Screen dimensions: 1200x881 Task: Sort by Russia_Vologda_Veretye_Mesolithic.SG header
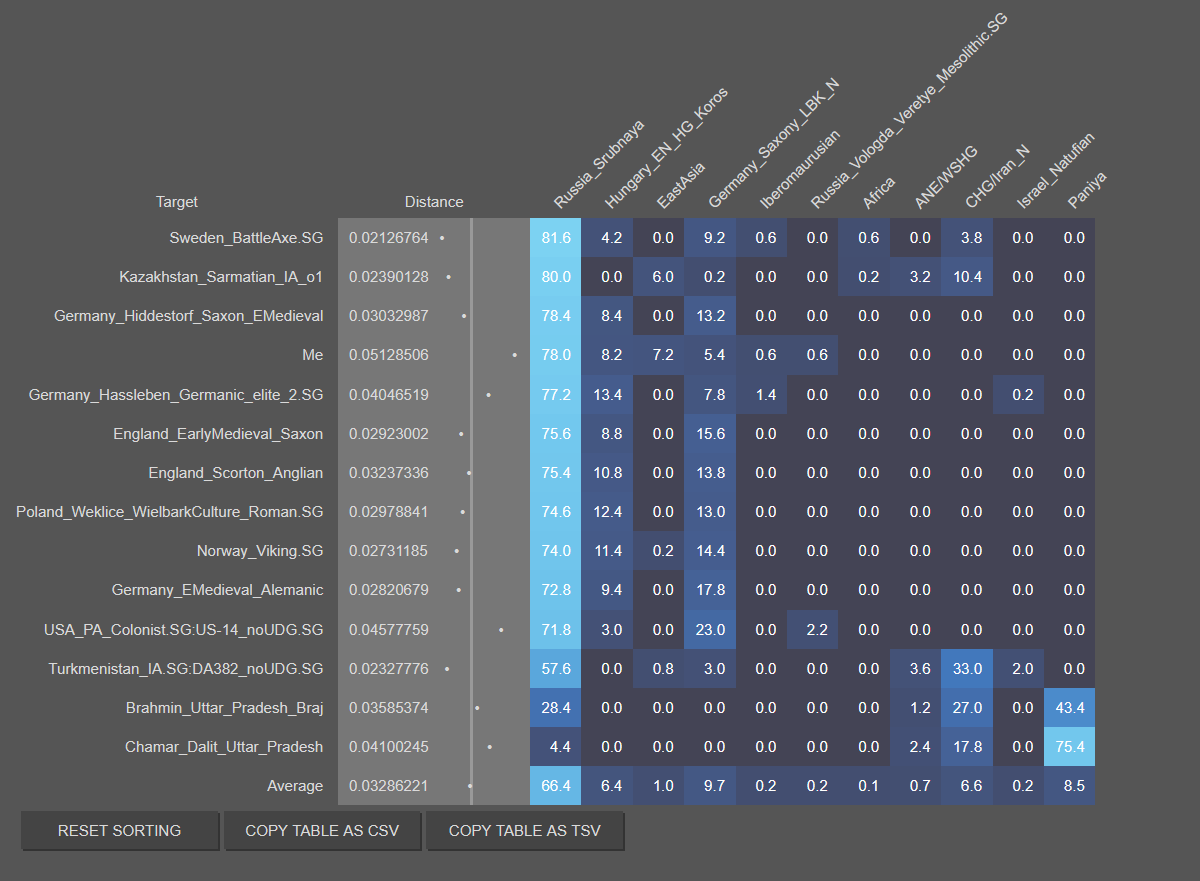click(x=910, y=113)
